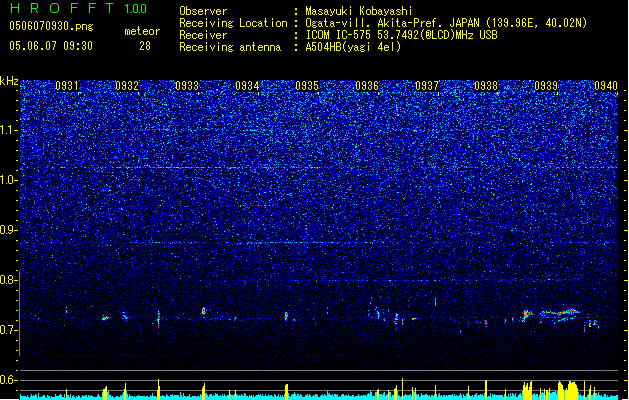Click the date stamp 05.06.07 09:30
The image size is (629, 400).
[x=51, y=46]
